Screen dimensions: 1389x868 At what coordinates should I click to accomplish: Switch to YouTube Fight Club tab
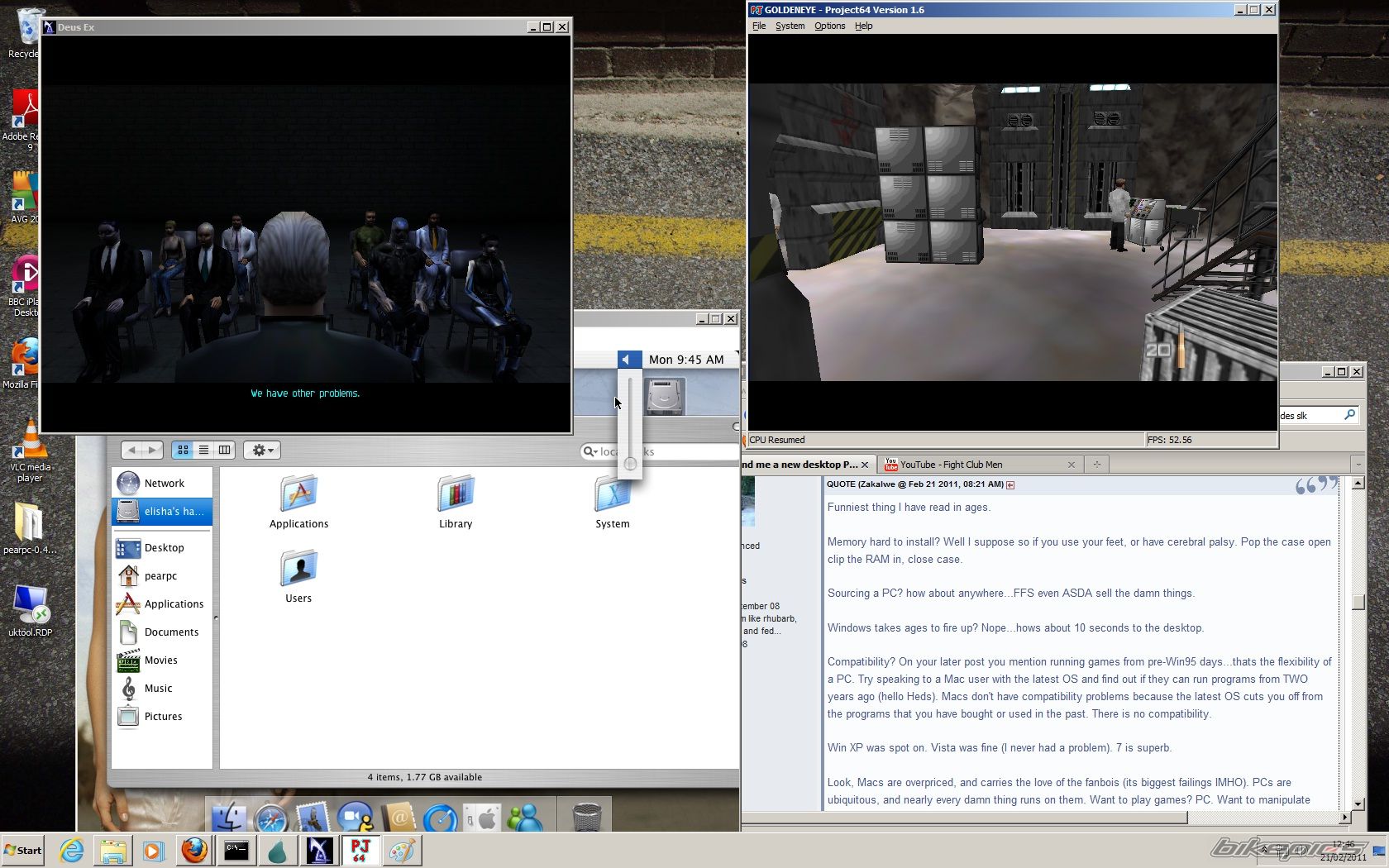[951, 465]
